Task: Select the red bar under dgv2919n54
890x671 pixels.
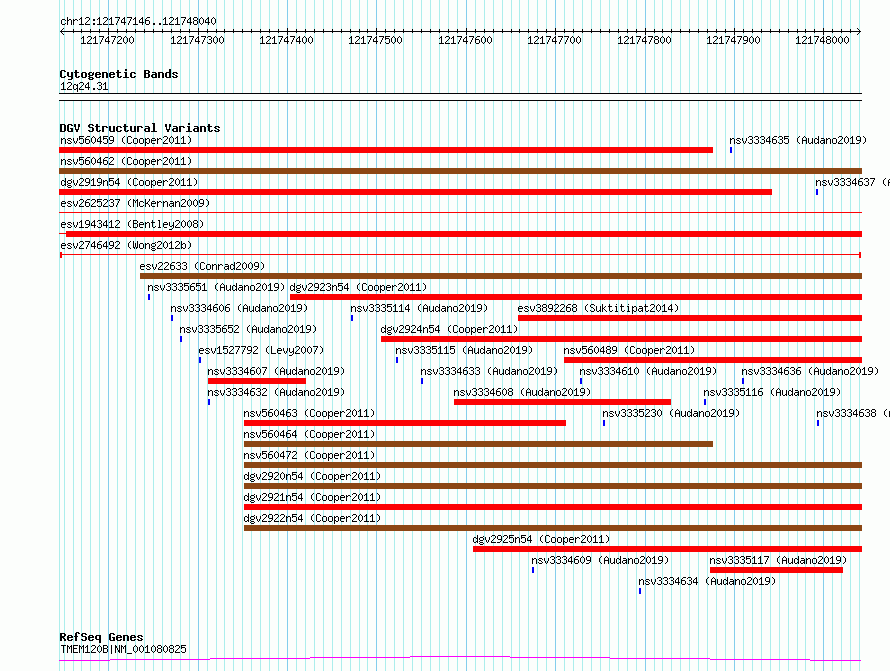Action: (415, 192)
